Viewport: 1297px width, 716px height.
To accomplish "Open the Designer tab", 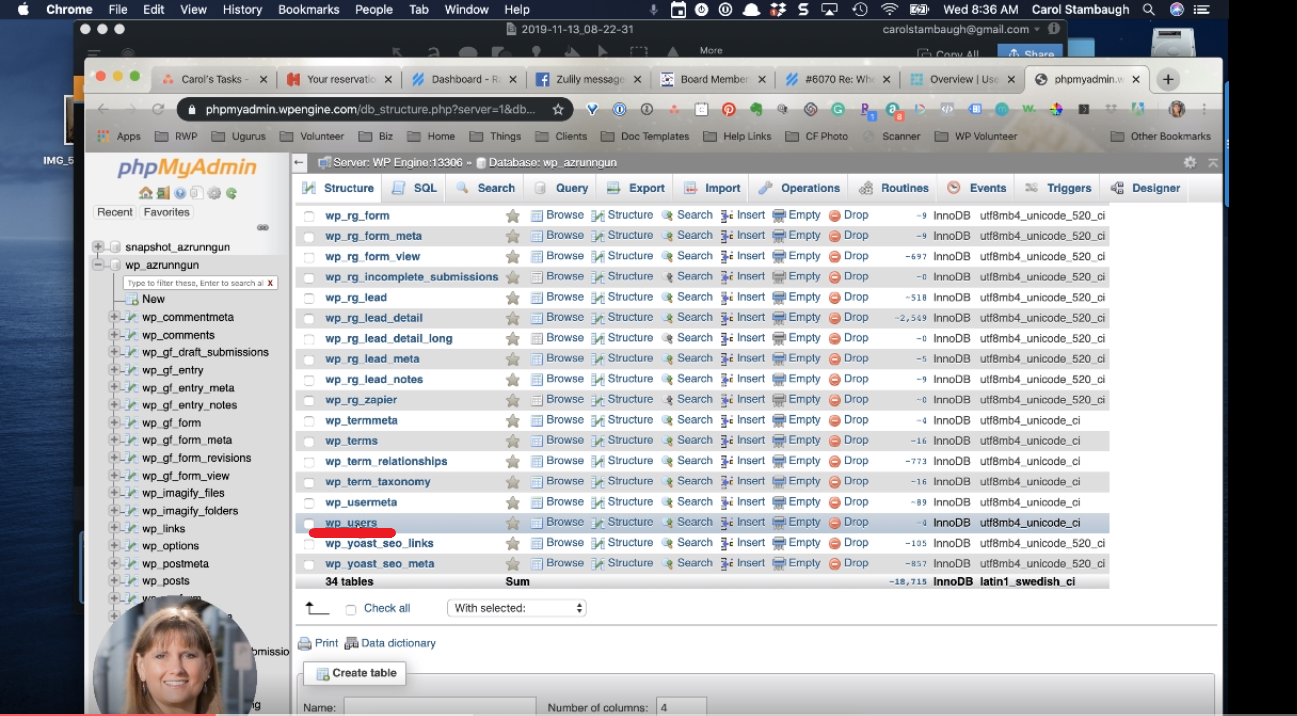I will [x=1146, y=188].
